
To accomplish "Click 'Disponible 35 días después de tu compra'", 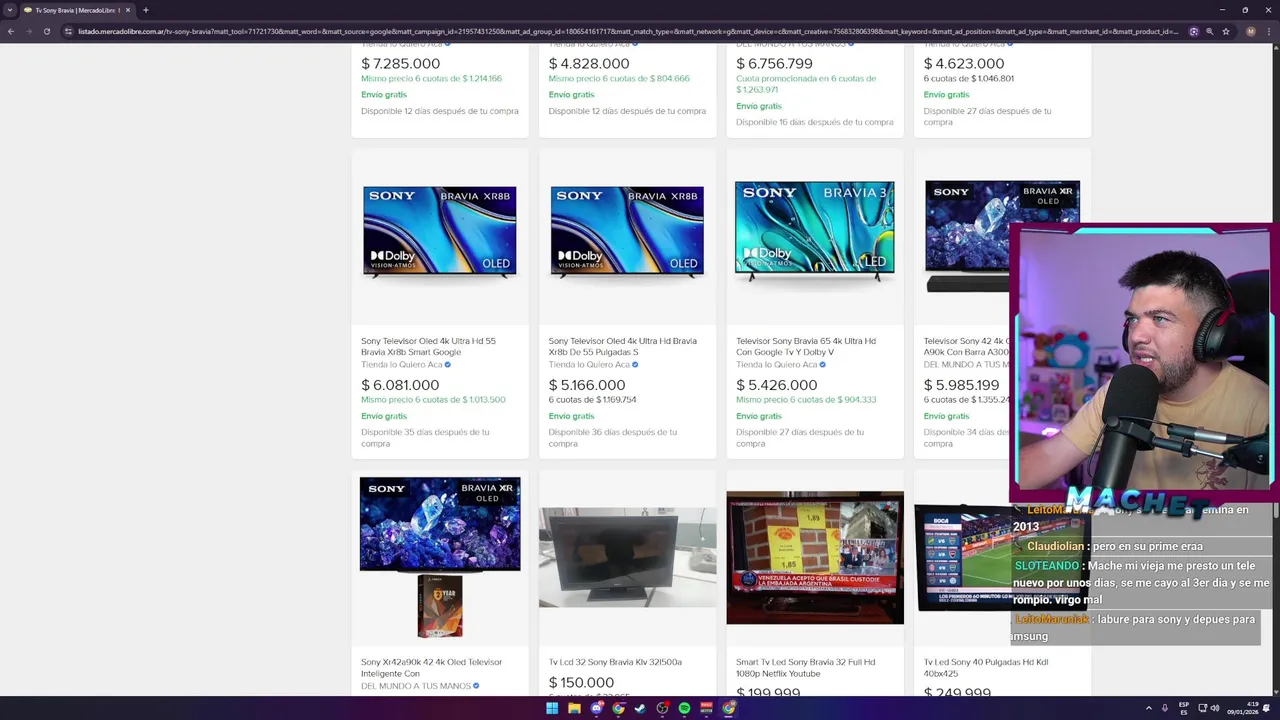I will tap(425, 438).
